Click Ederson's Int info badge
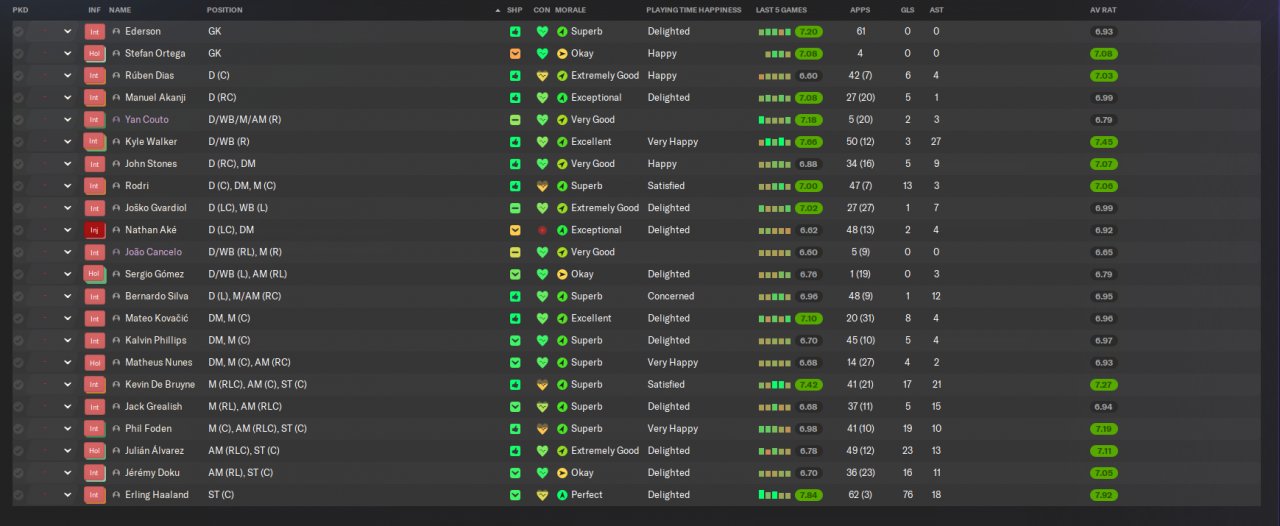Screen dimensions: 1280x526 click(95, 31)
